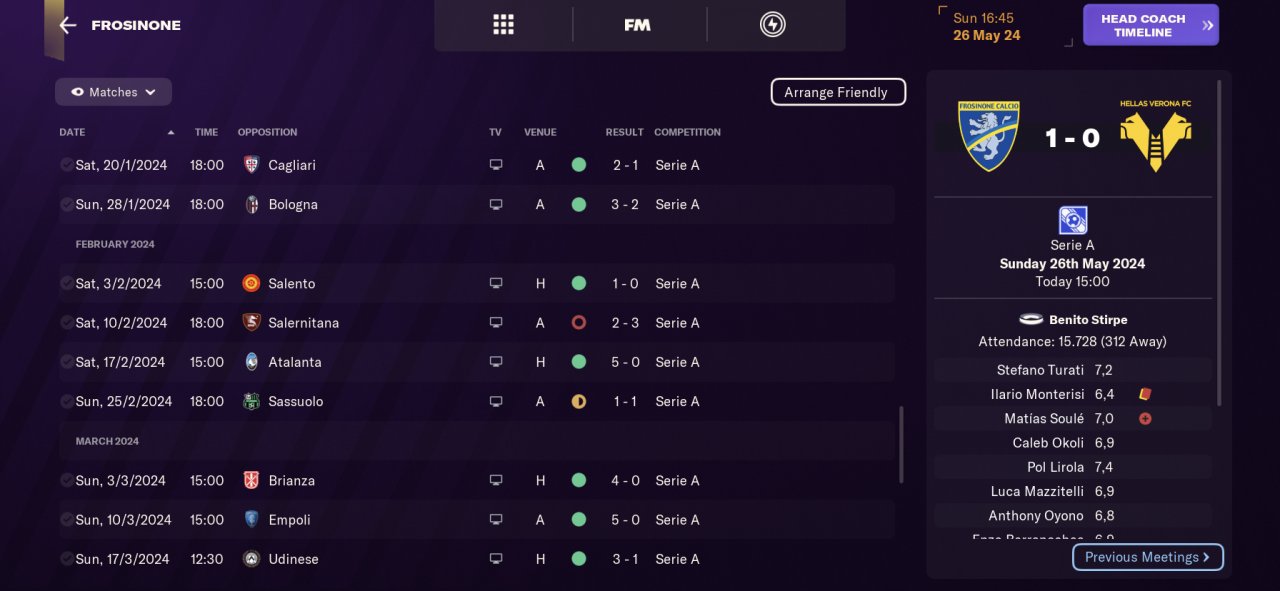1280x591 pixels.
Task: Click the Serie A competition logo
Action: (x=1073, y=220)
